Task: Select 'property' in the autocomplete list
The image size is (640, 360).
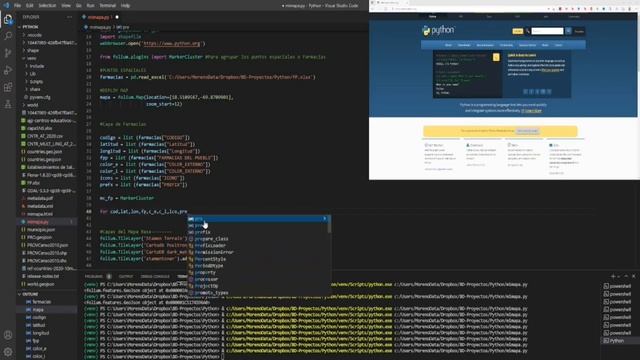Action: point(259,272)
